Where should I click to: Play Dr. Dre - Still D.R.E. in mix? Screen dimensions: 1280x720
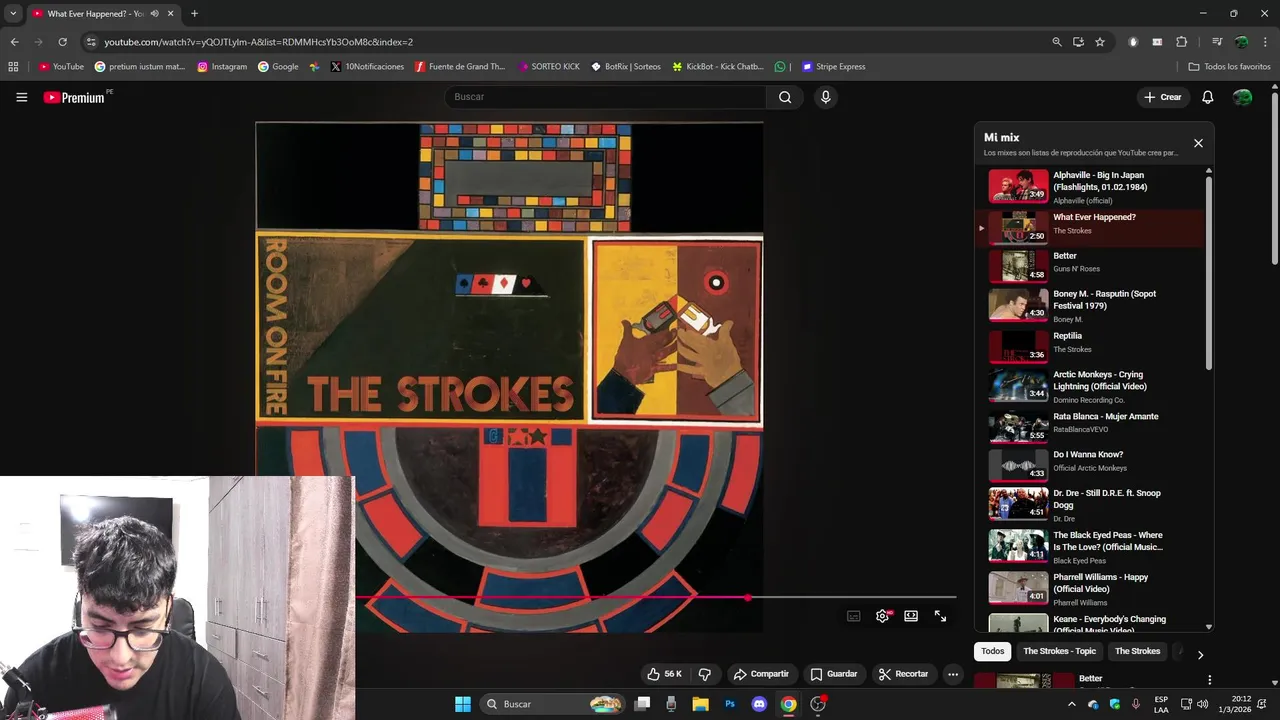[1090, 505]
